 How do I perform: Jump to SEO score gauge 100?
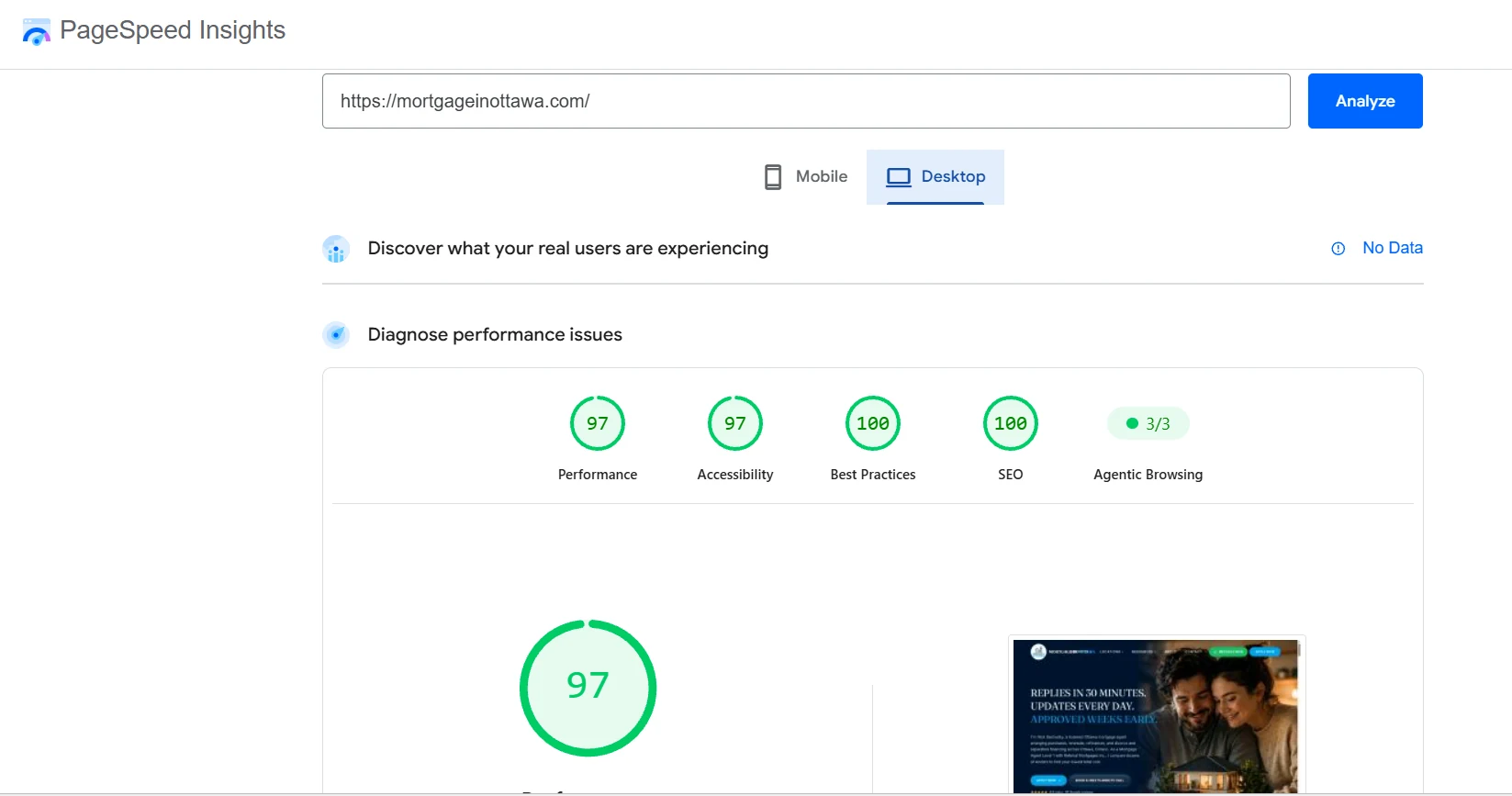click(x=1011, y=423)
